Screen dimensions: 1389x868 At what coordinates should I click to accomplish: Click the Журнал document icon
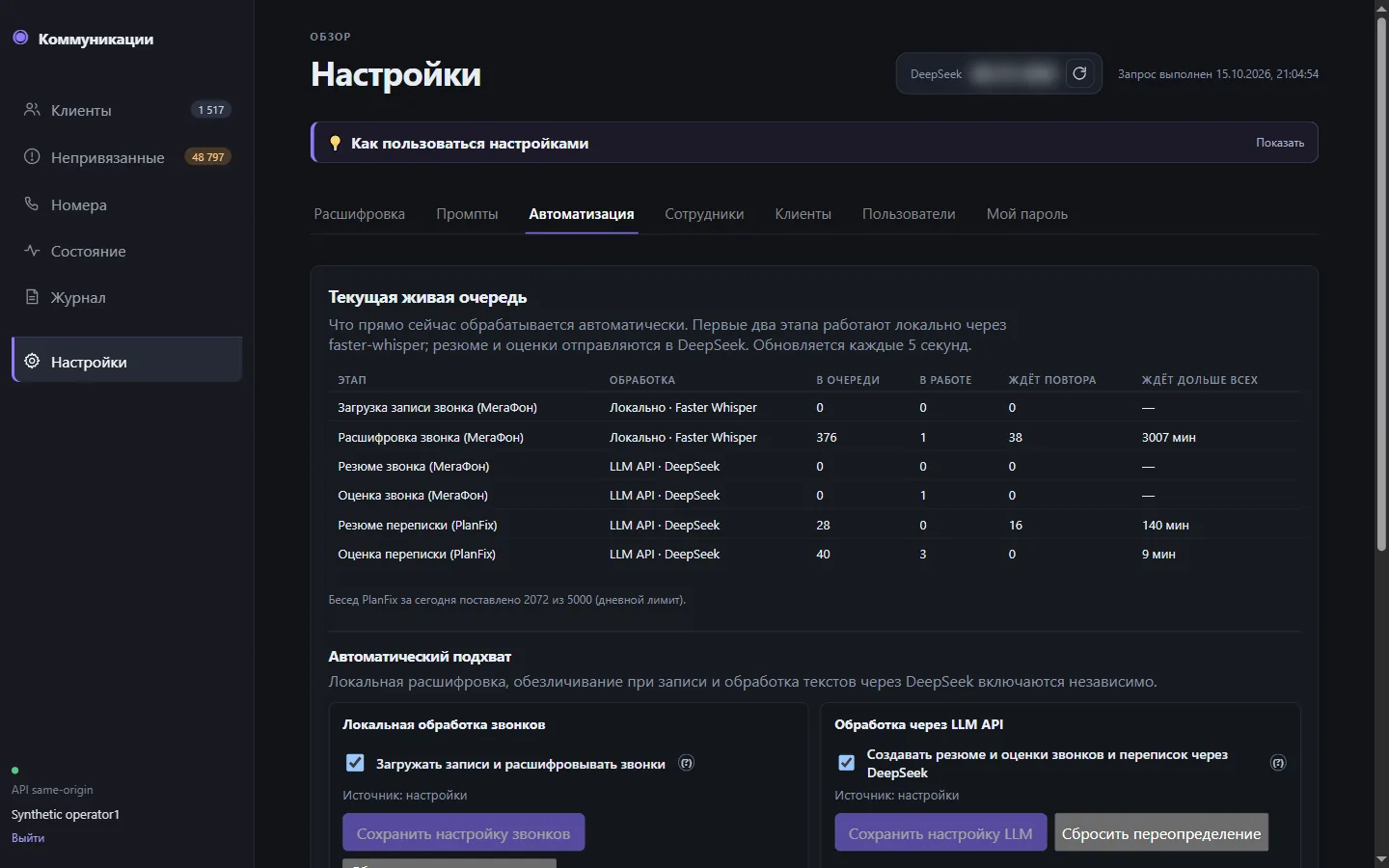click(32, 296)
